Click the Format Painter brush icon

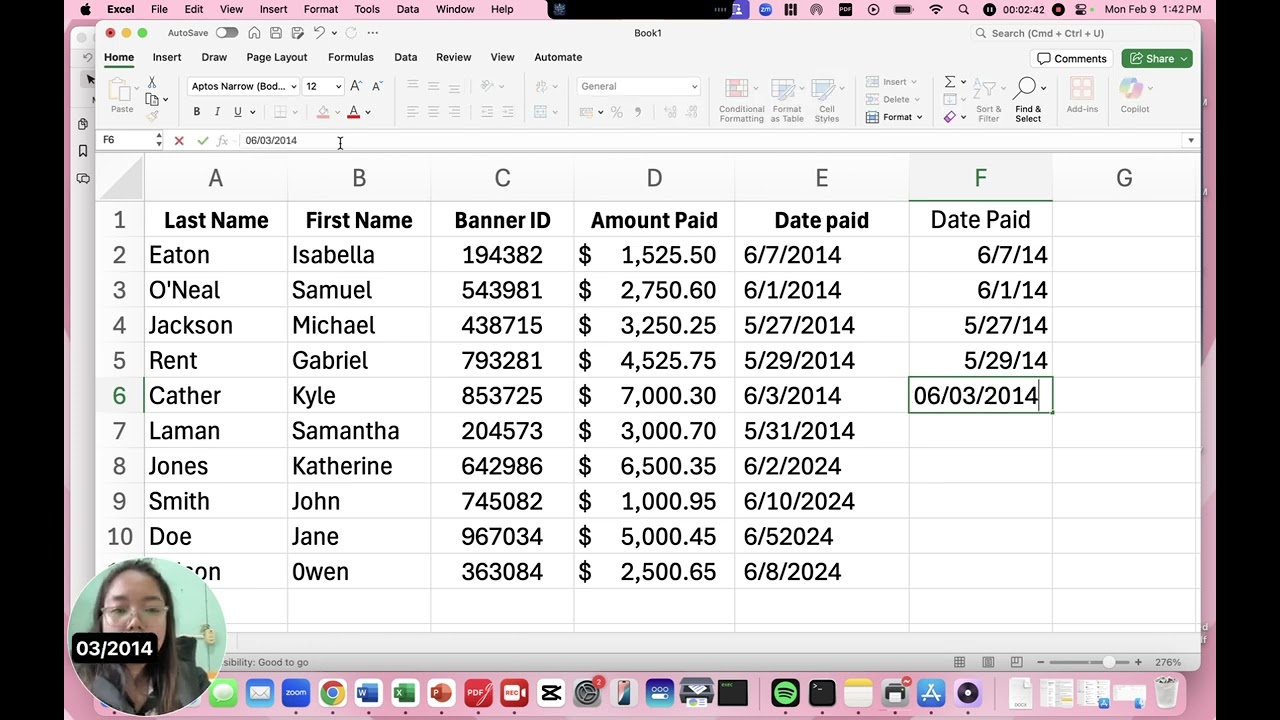152,116
